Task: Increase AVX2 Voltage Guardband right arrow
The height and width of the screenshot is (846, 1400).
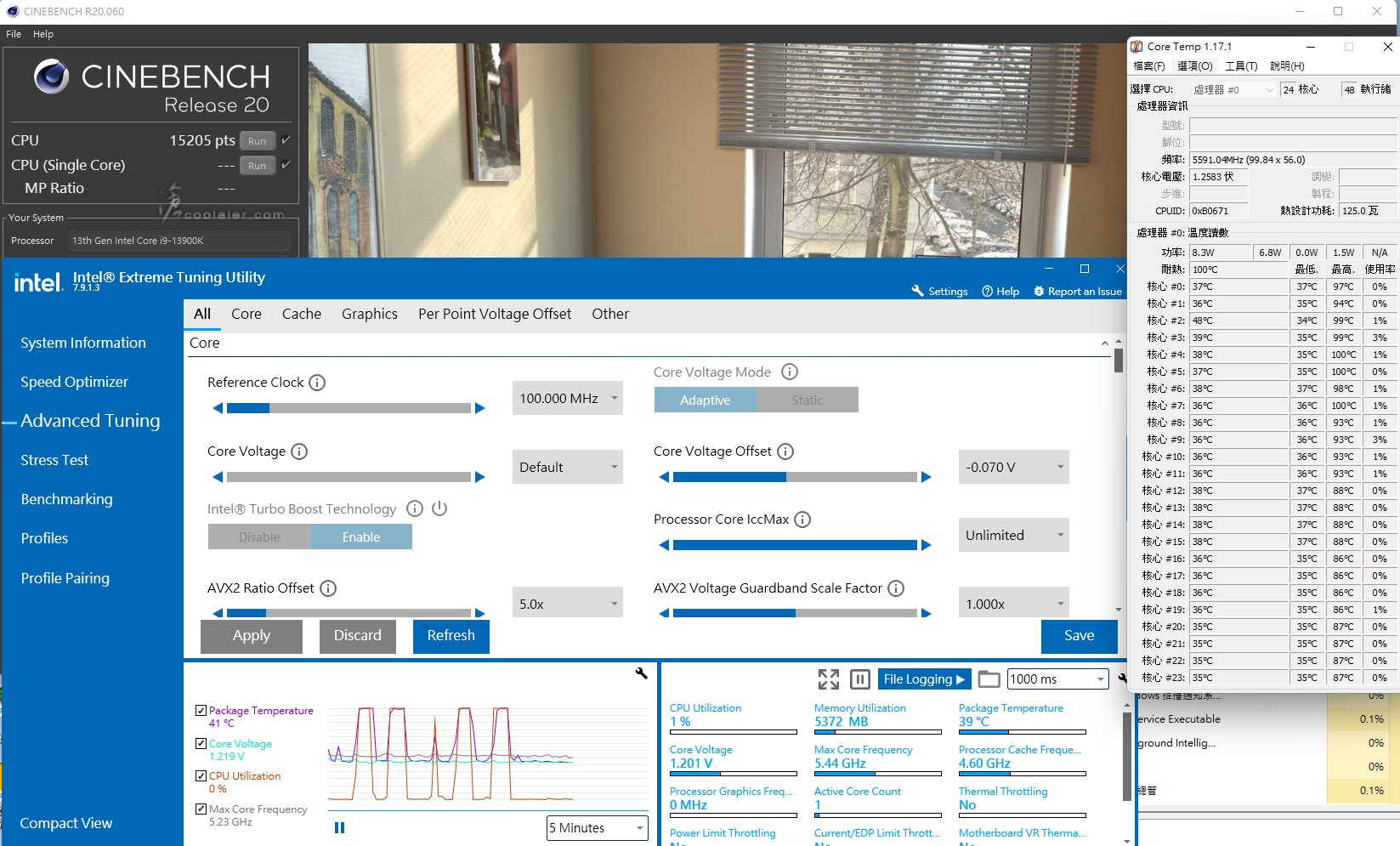Action: [927, 613]
